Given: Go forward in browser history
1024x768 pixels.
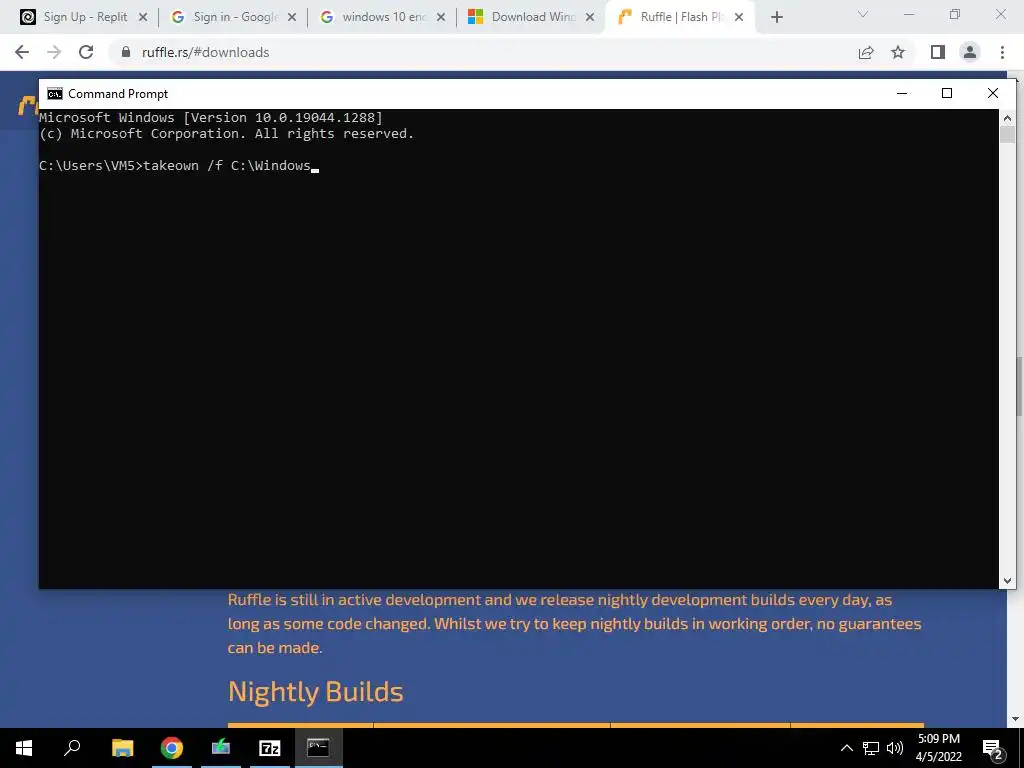Looking at the screenshot, I should coord(54,52).
